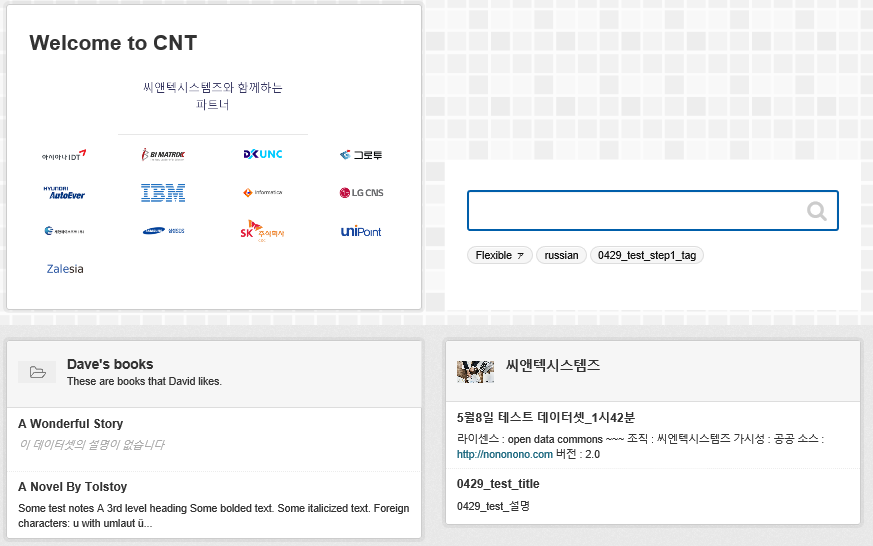Viewport: 873px width, 546px height.
Task: Click the partner logo left of Samsung SDS
Action: pyautogui.click(x=64, y=230)
